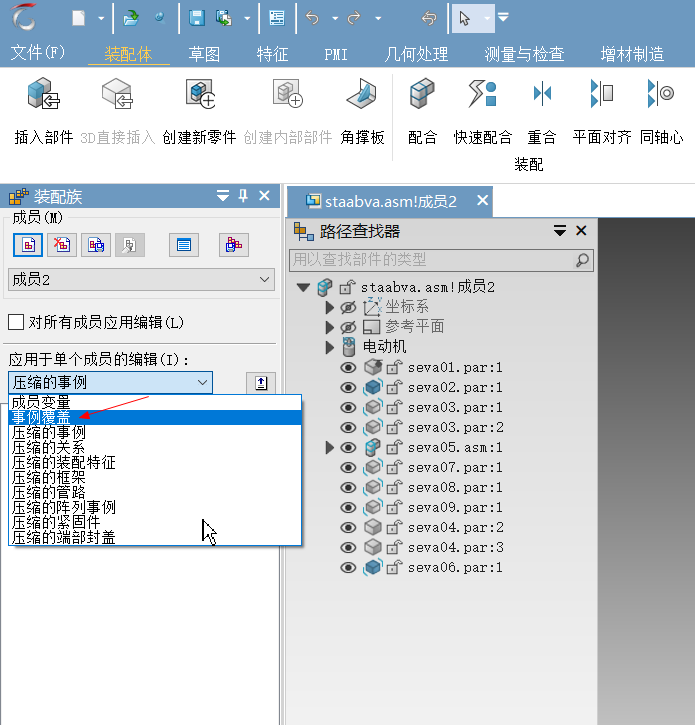This screenshot has width=695, height=725.
Task: Click the Save icon in quick access toolbar
Action: click(197, 18)
